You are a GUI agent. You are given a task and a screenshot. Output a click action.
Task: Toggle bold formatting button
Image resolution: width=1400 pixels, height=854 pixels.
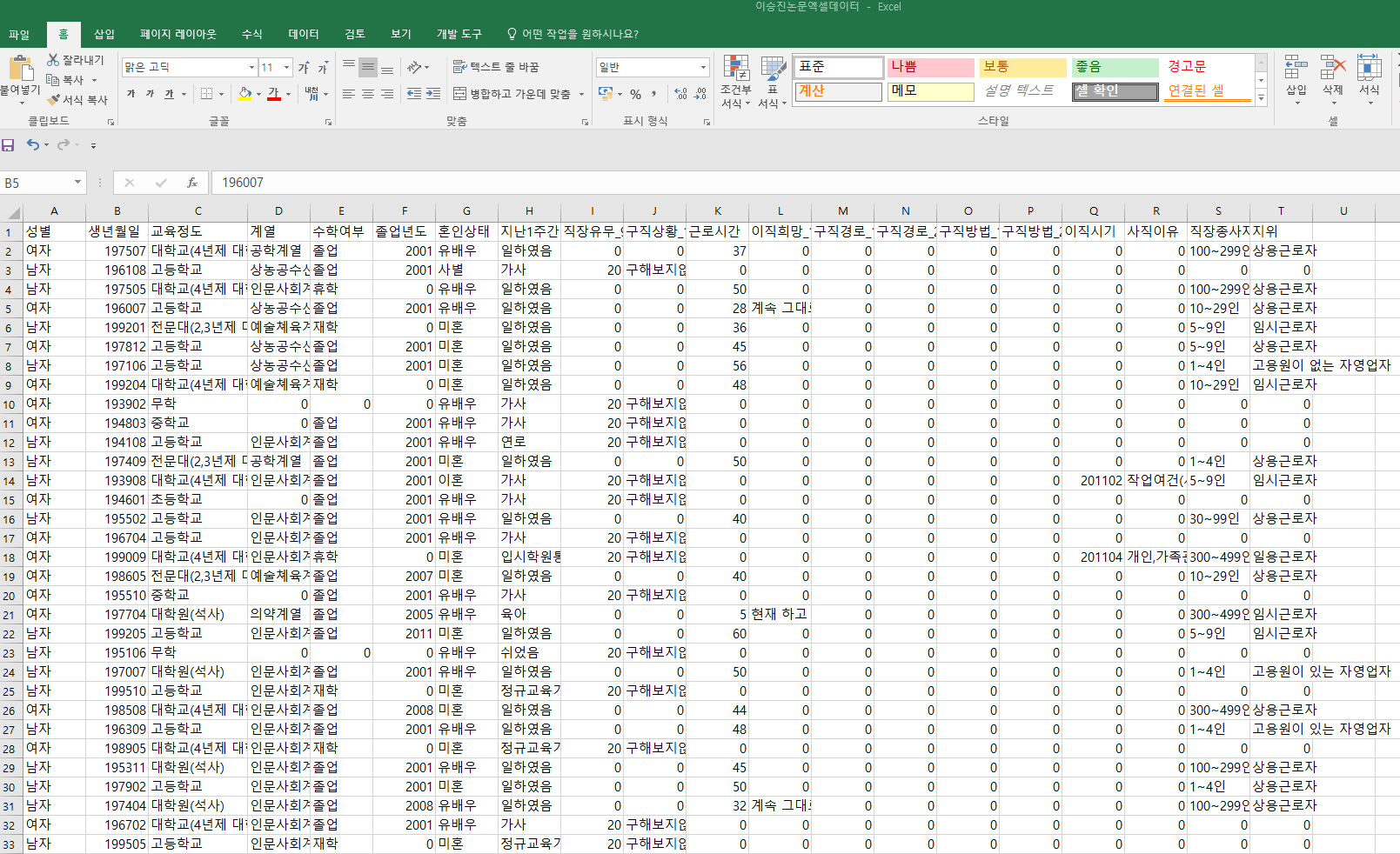pyautogui.click(x=131, y=94)
